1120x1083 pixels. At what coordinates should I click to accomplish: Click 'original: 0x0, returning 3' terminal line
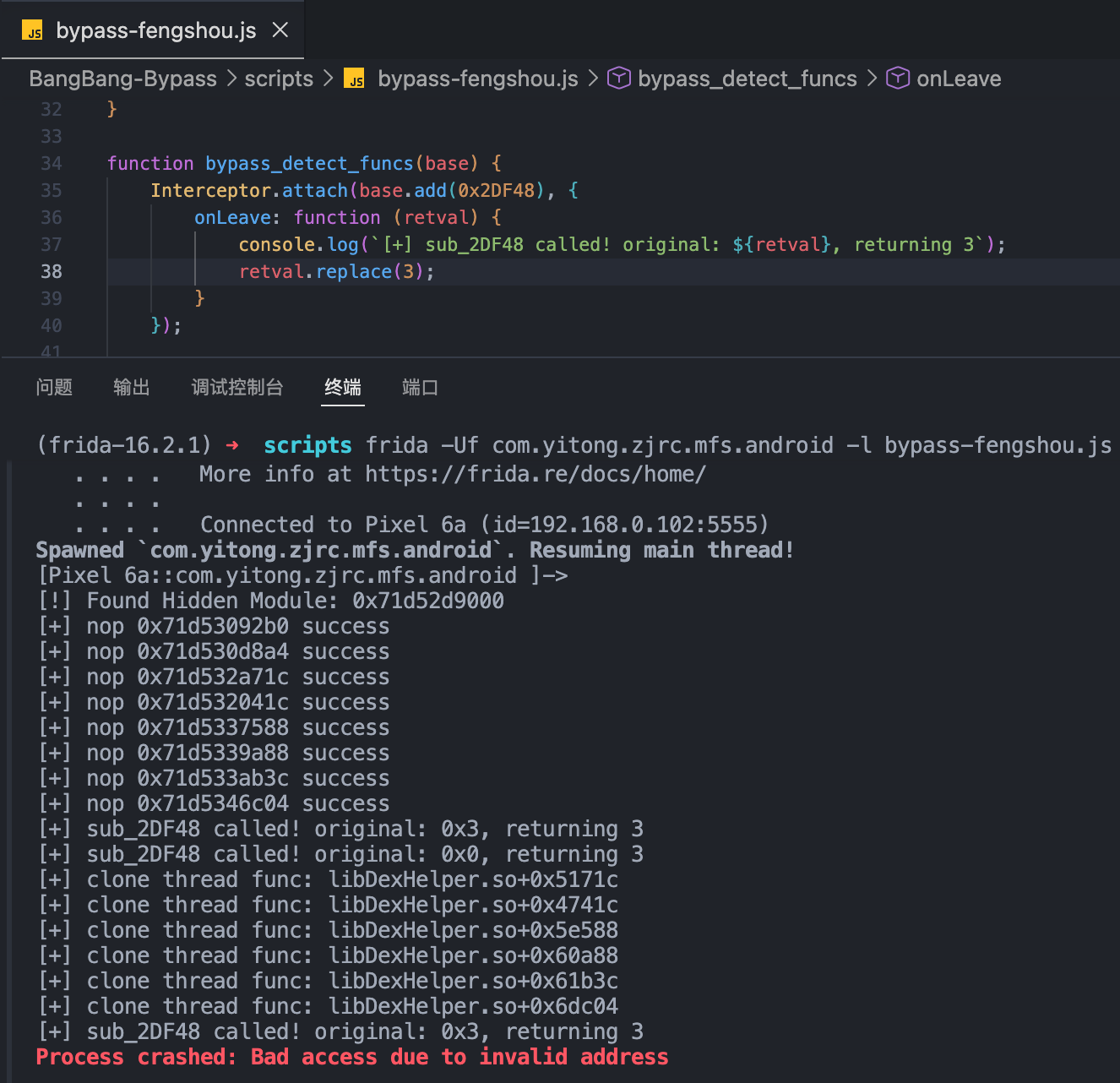coord(340,854)
